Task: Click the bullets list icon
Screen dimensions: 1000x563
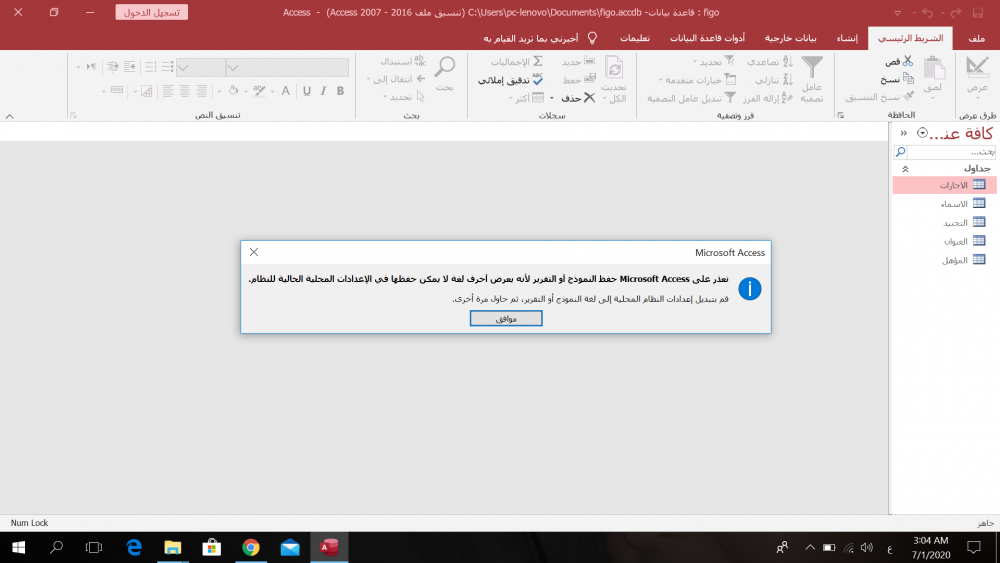Action: click(x=168, y=66)
